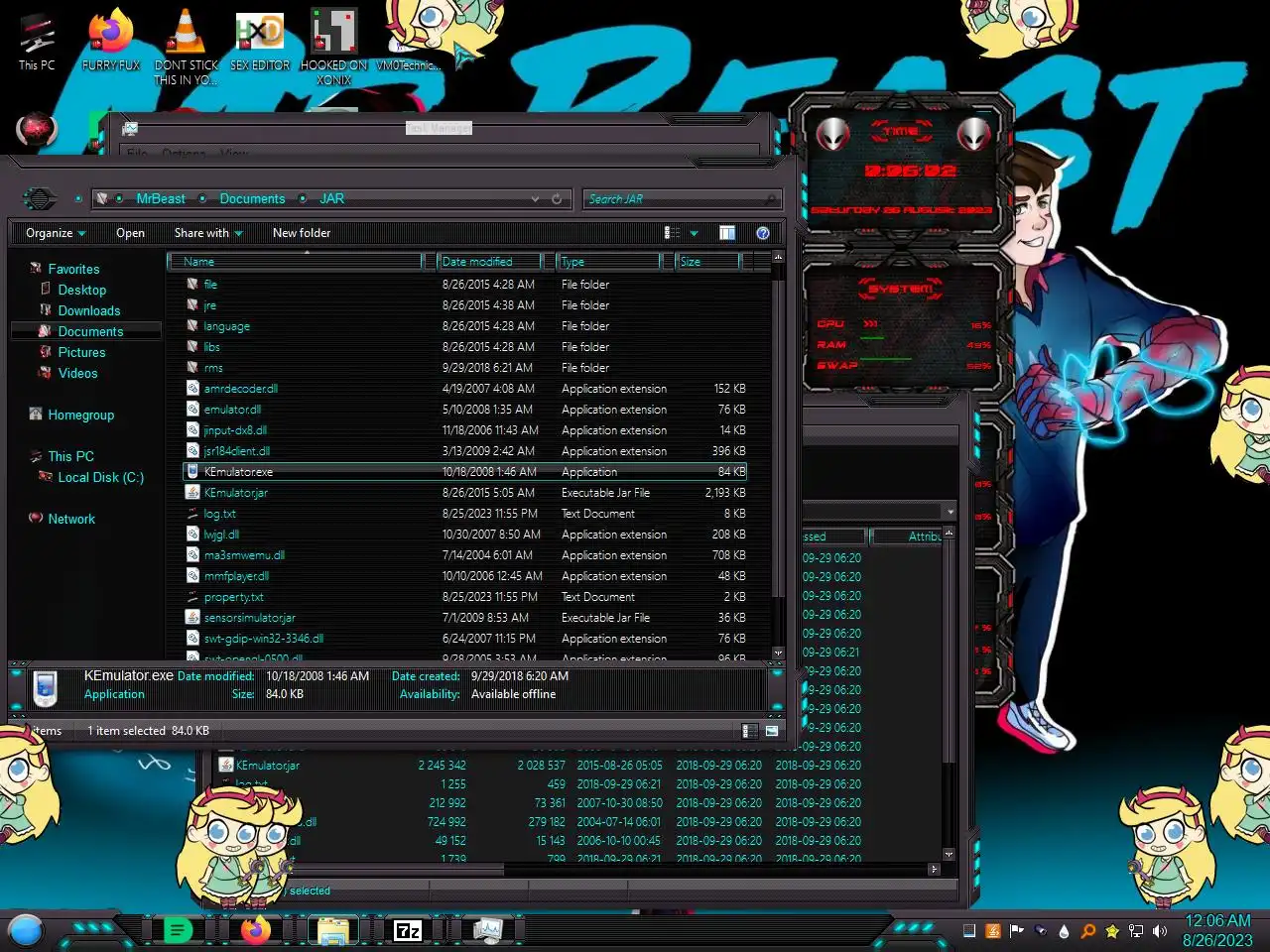Select the amrdecoder.dll file icon
1270x952 pixels.
[x=192, y=388]
